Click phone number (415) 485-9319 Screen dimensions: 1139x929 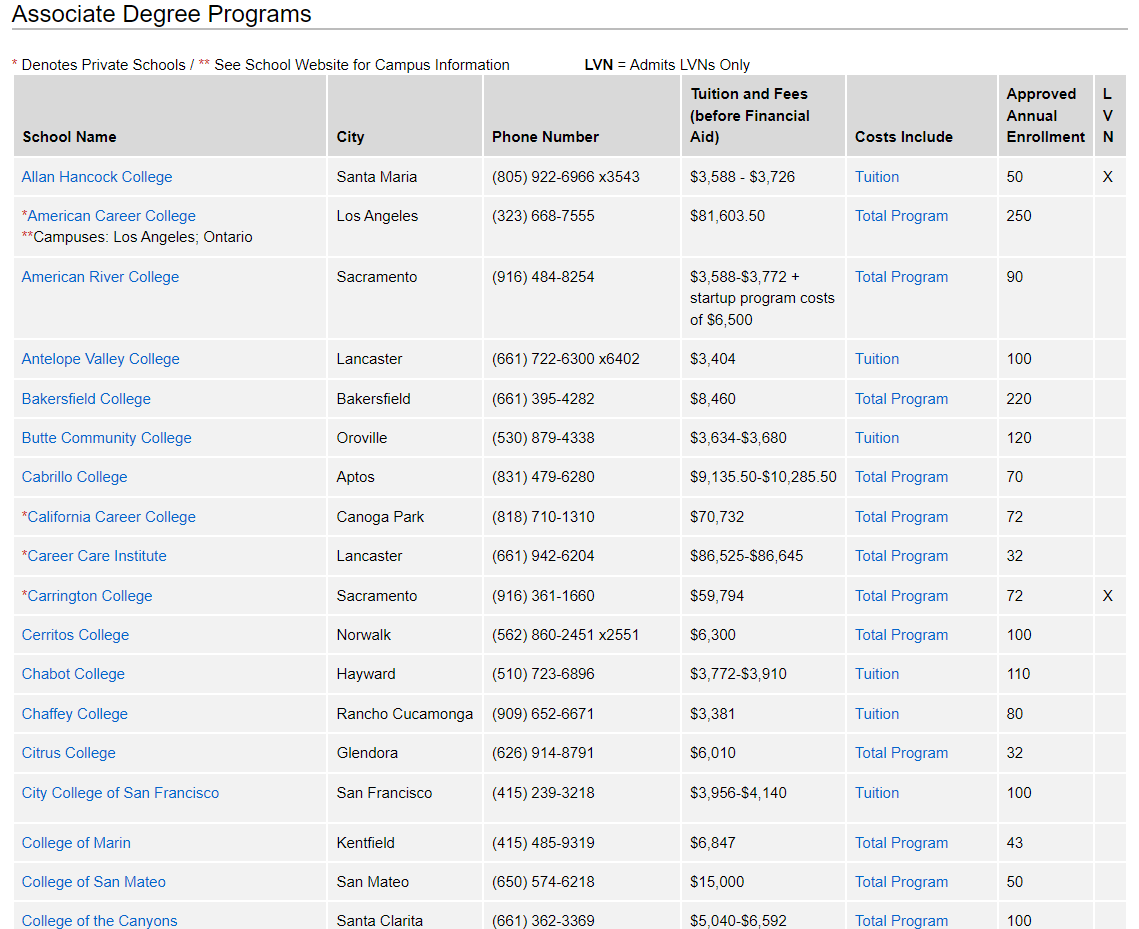pos(543,843)
